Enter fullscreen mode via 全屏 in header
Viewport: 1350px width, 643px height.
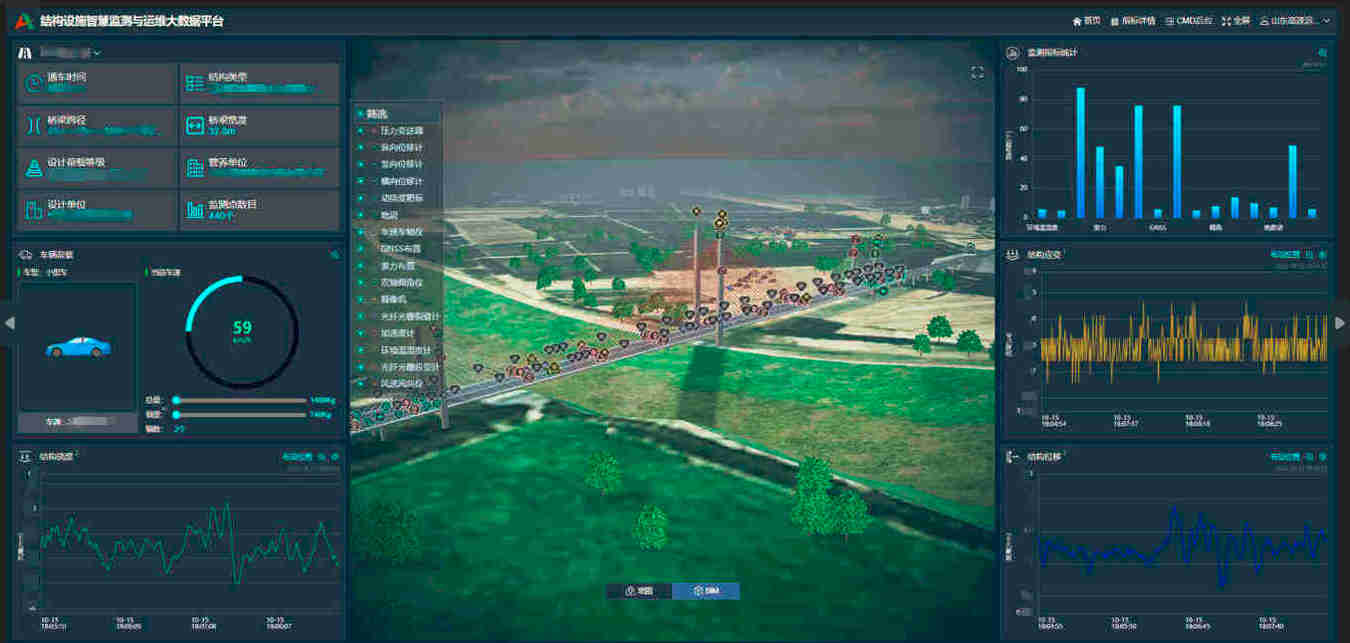[x=1236, y=20]
